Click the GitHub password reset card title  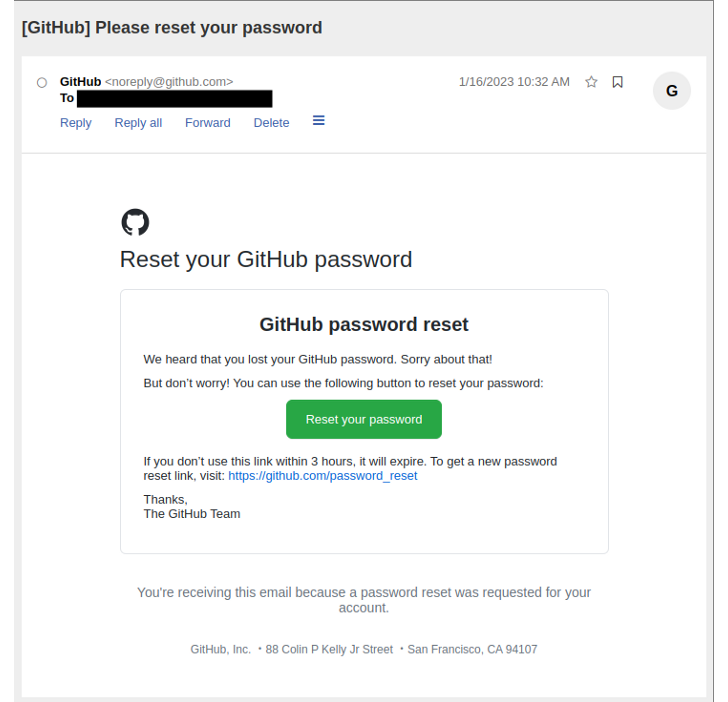coord(364,324)
